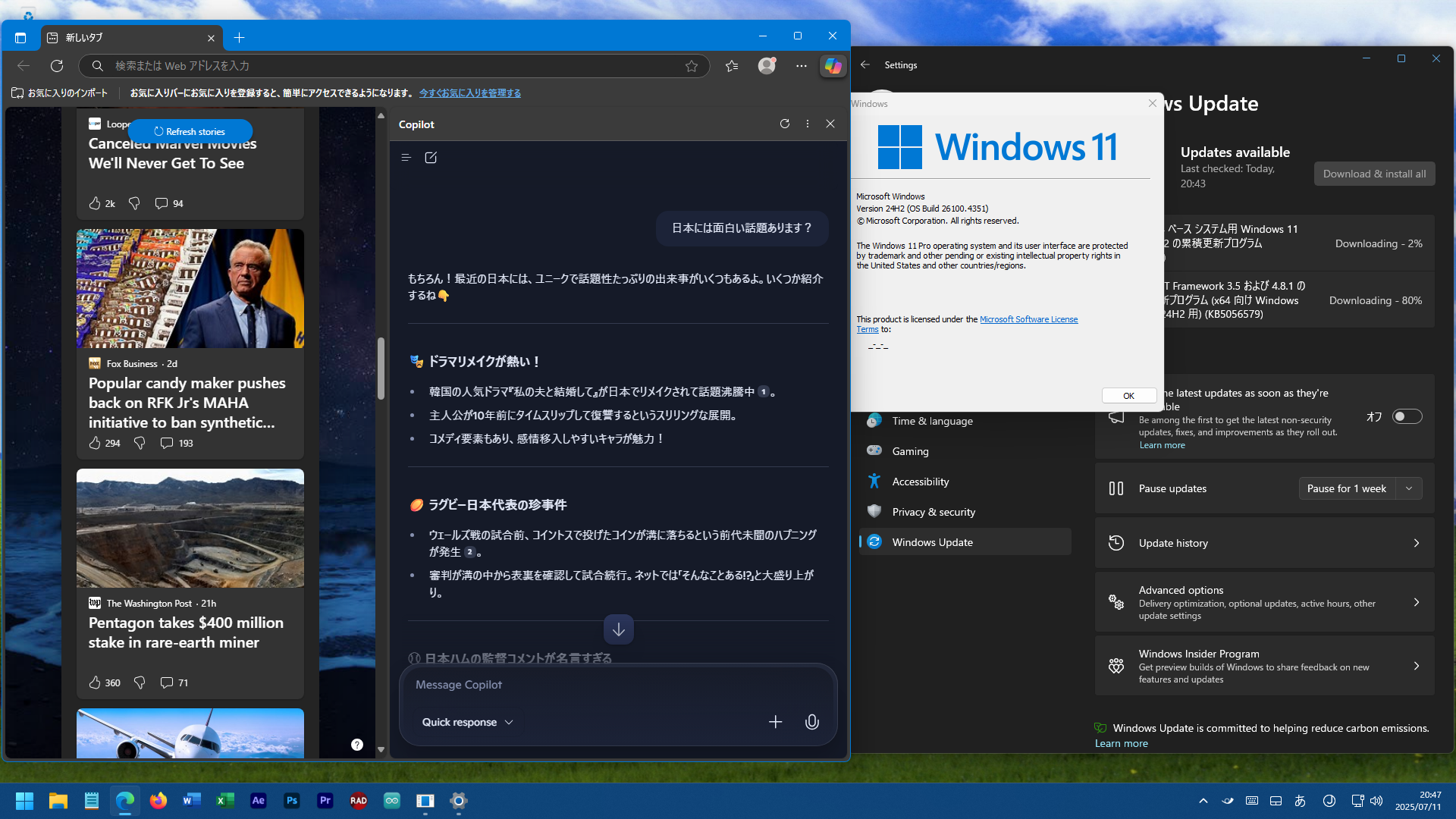This screenshot has height=819, width=1456.
Task: Open Firefox from the taskbar
Action: 158,801
